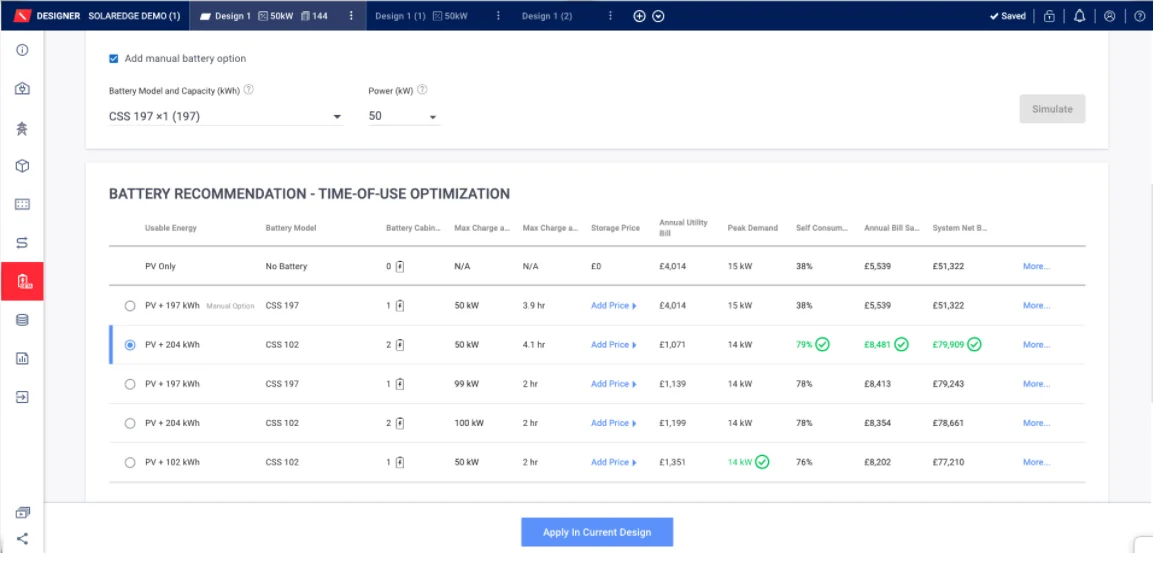Select PV + 102 kWh radio button
1163x567 pixels.
pos(130,462)
